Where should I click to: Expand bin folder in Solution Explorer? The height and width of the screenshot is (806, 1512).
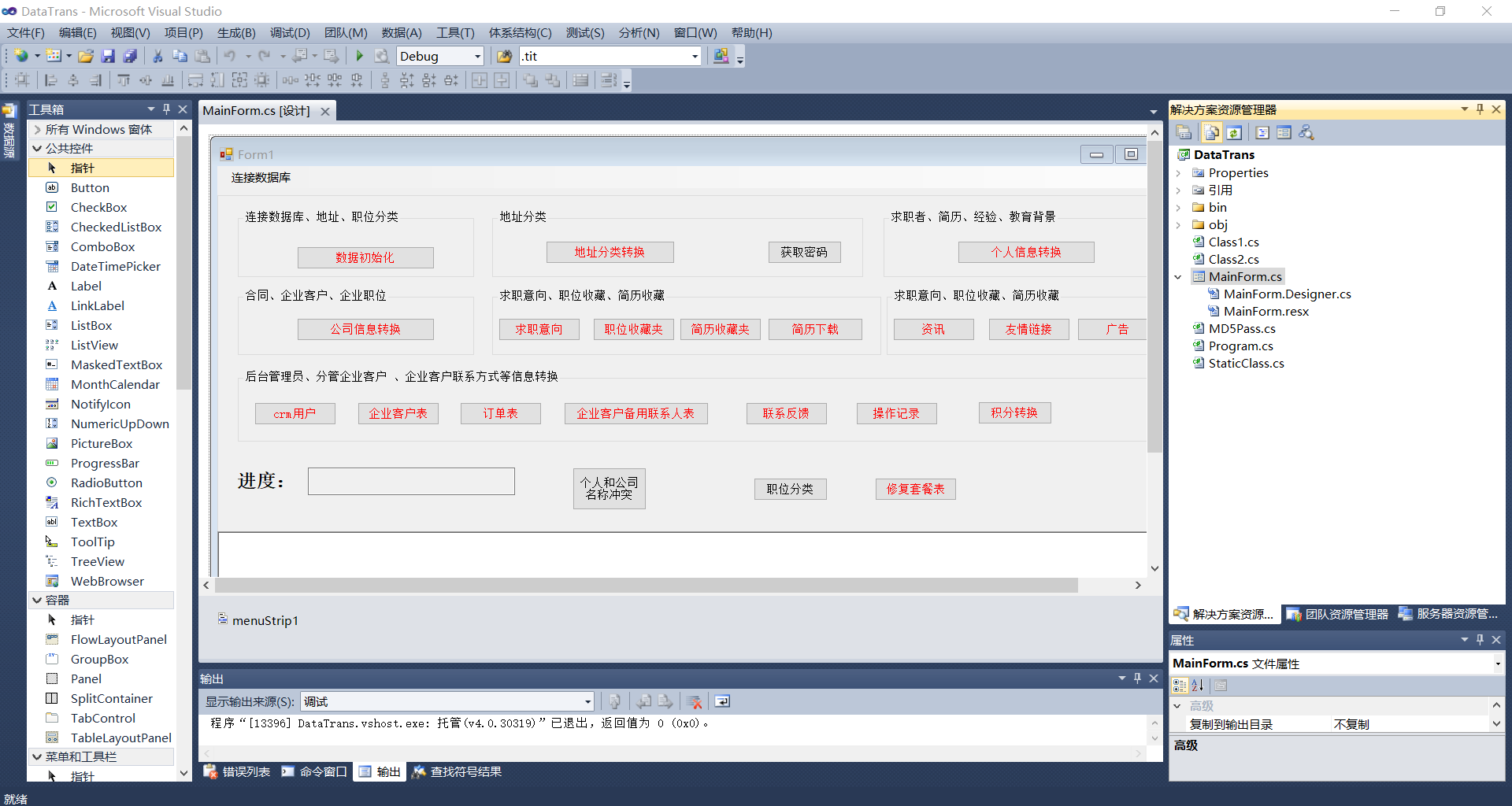click(1178, 208)
